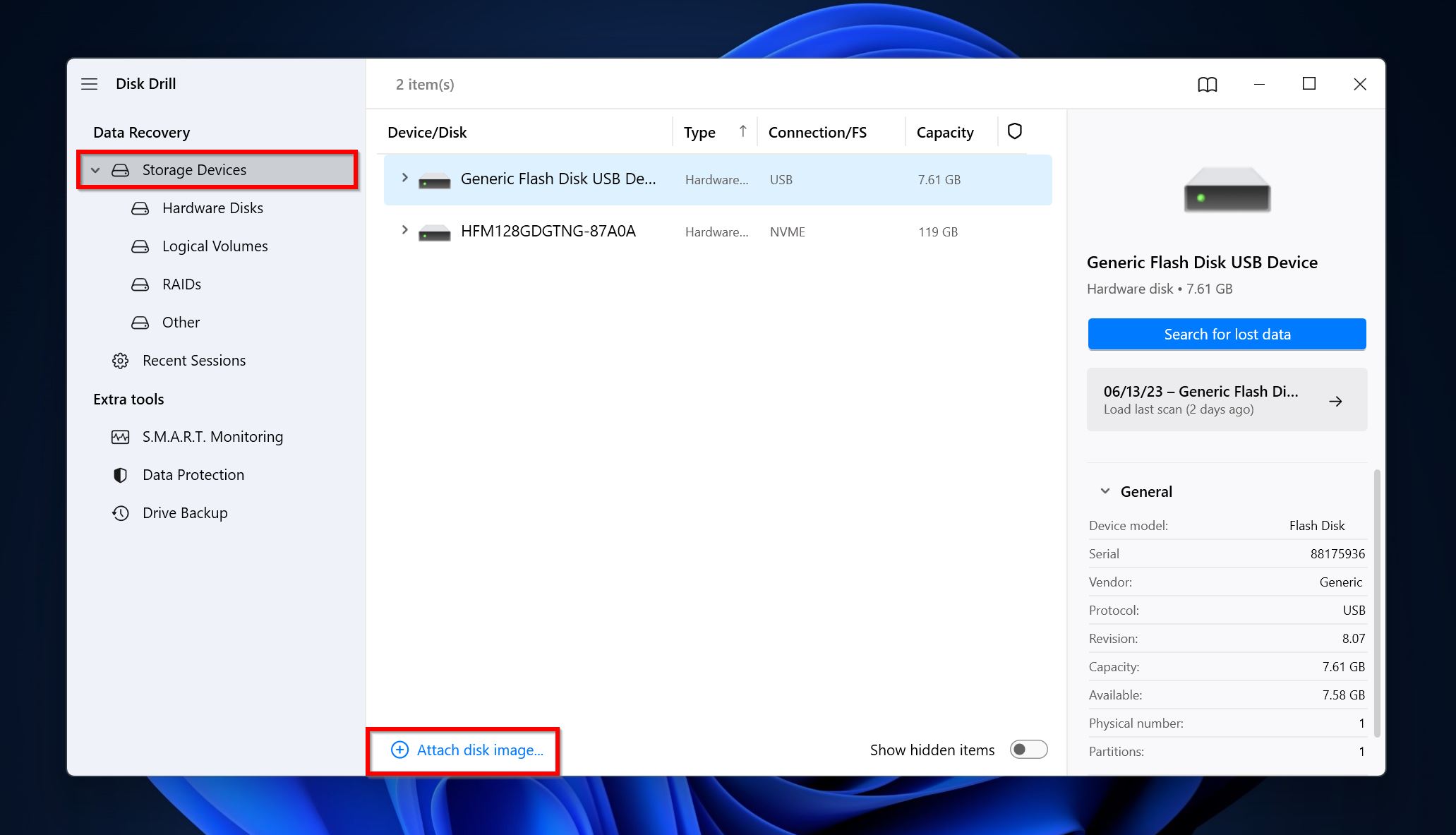Expand the Generic Flash Disk USB row

point(404,179)
